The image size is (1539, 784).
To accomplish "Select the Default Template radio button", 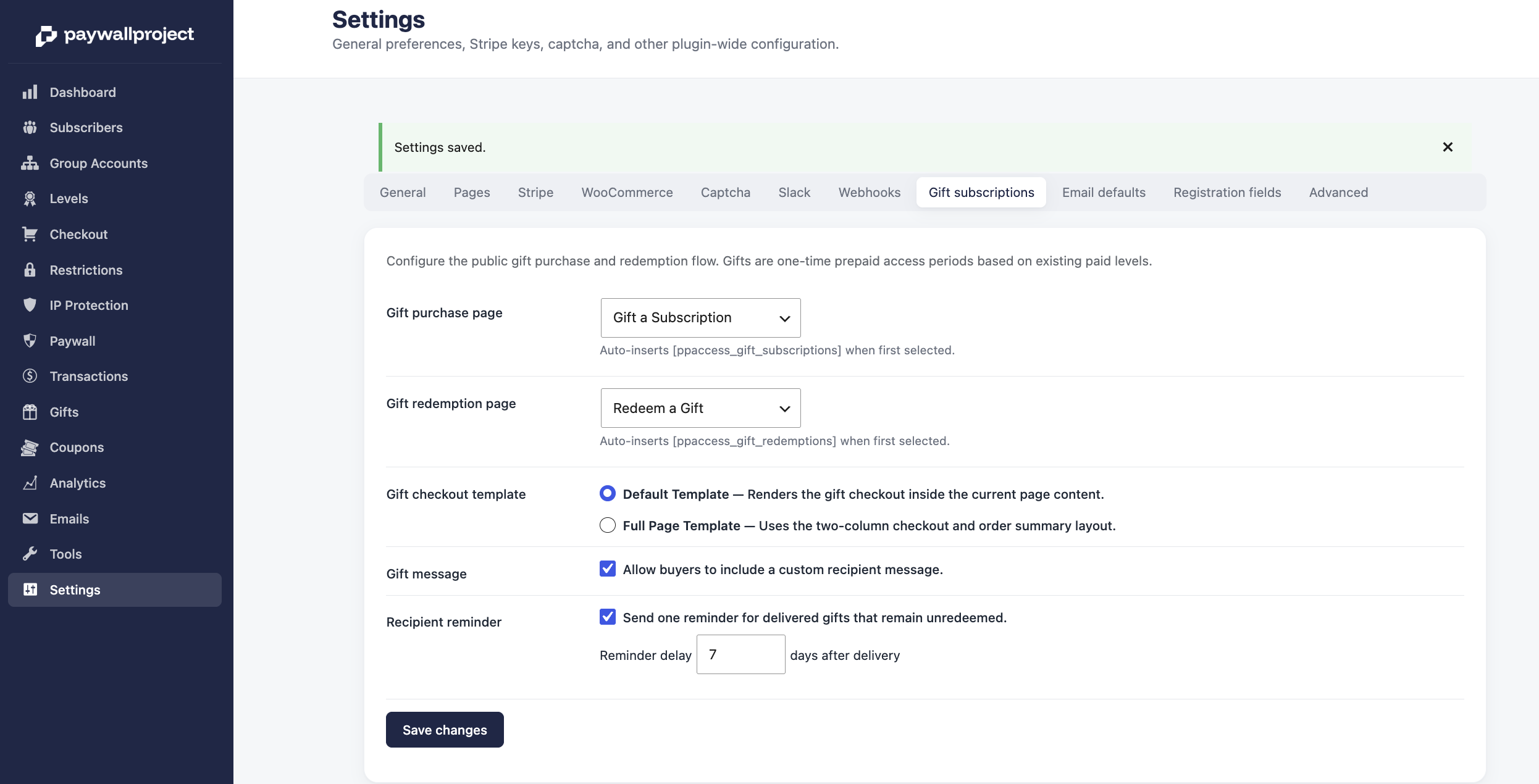I will (x=608, y=493).
